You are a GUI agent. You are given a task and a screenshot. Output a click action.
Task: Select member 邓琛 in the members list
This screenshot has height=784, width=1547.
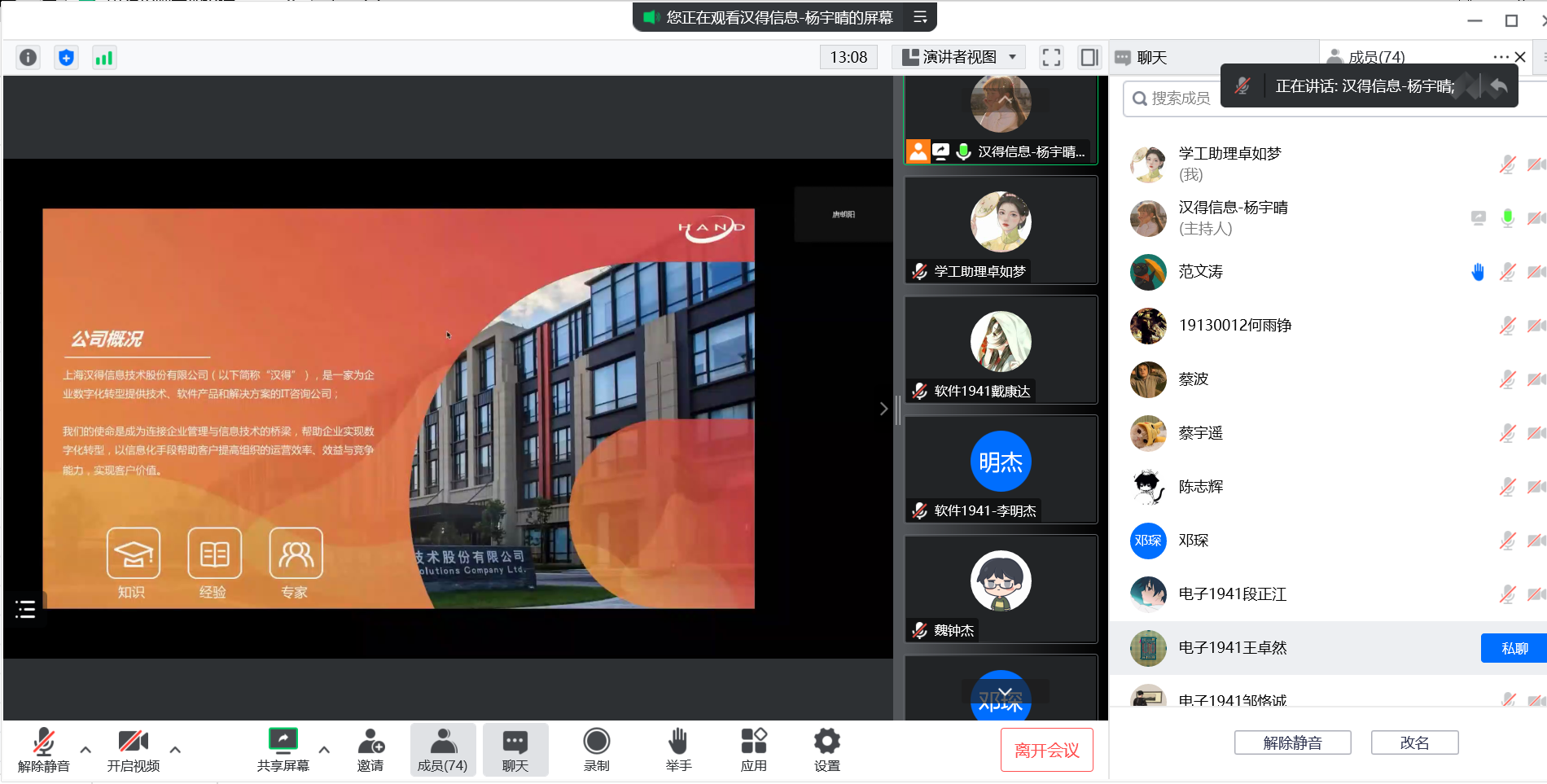point(1328,541)
